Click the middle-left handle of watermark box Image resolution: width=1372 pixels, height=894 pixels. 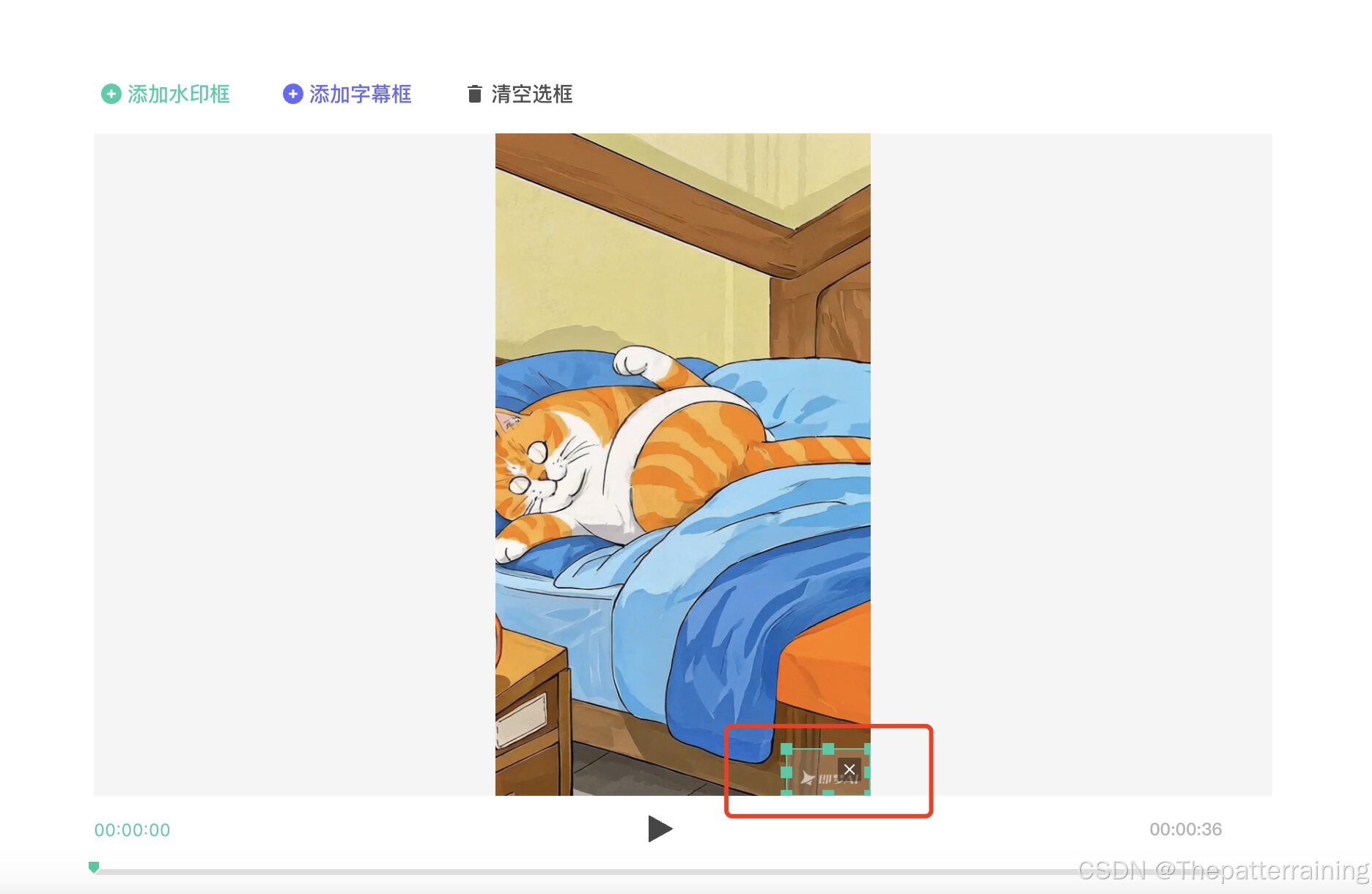786,772
